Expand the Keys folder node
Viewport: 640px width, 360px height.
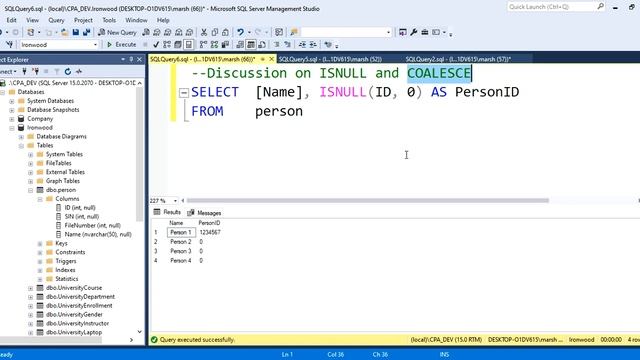click(40, 243)
